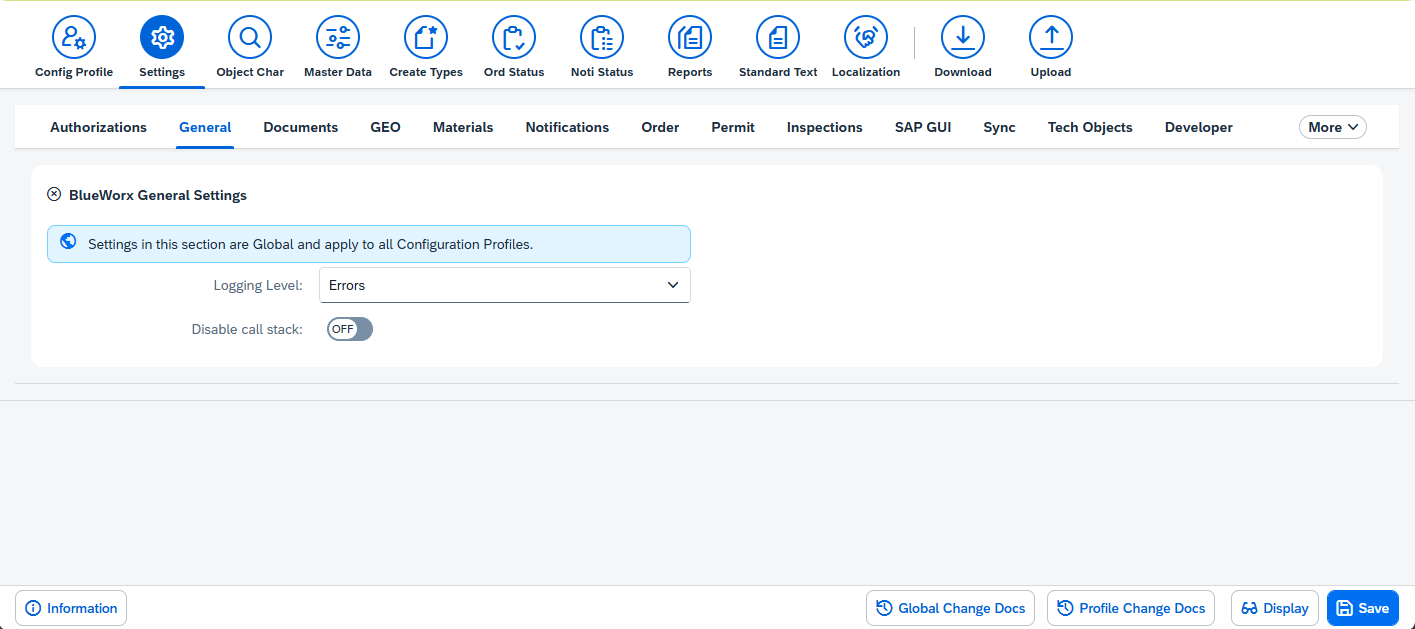Viewport: 1415px width, 629px height.
Task: Click the globe icon in the info banner
Action: (x=68, y=242)
